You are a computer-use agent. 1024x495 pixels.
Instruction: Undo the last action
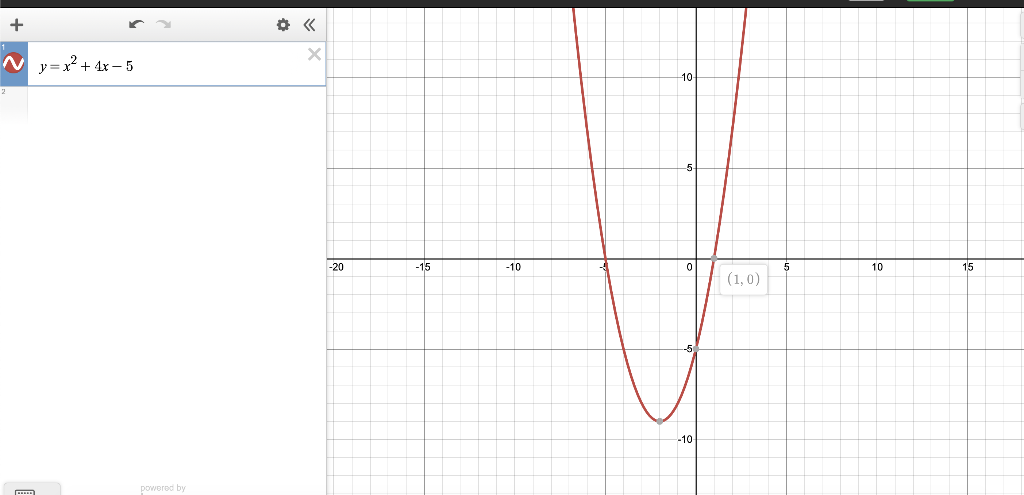pyautogui.click(x=136, y=25)
